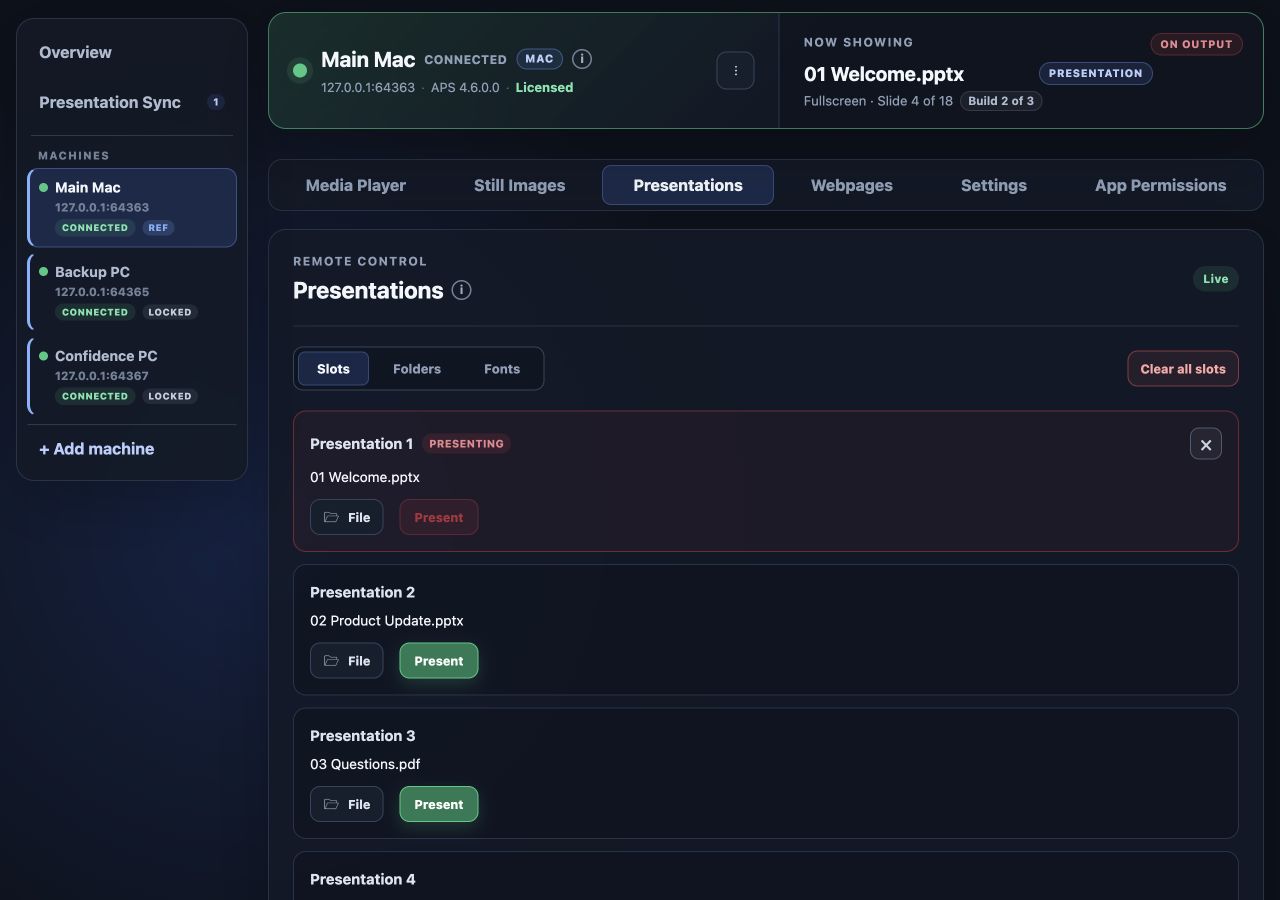This screenshot has width=1280, height=900.
Task: Click the Present button for Presentation 1
Action: (439, 517)
